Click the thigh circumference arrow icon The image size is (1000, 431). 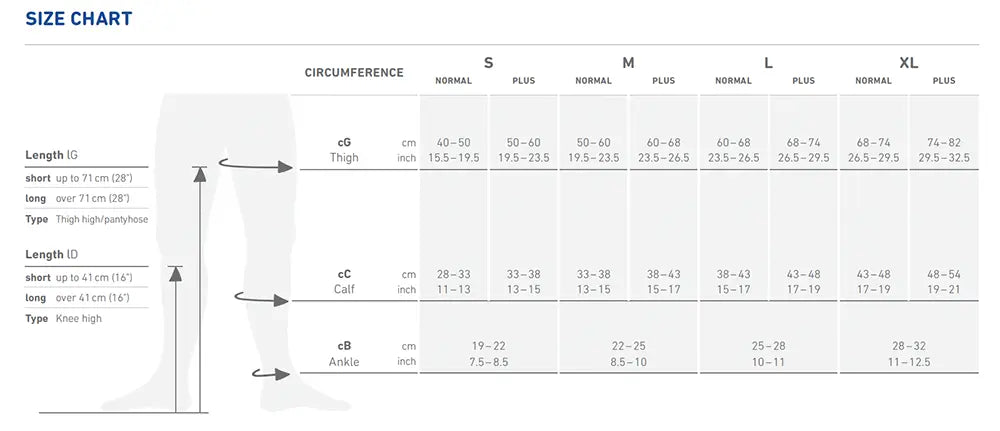point(255,165)
